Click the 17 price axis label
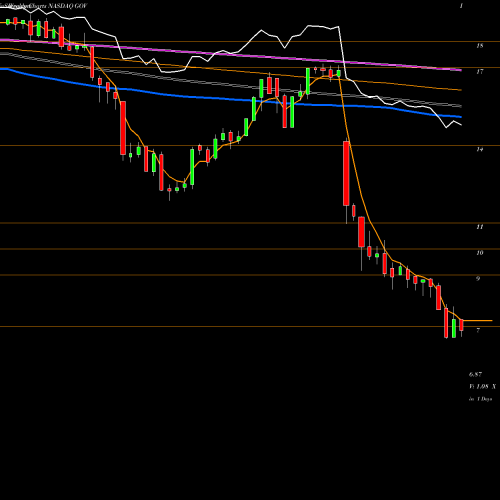This screenshot has height=500, width=500. 480,72
